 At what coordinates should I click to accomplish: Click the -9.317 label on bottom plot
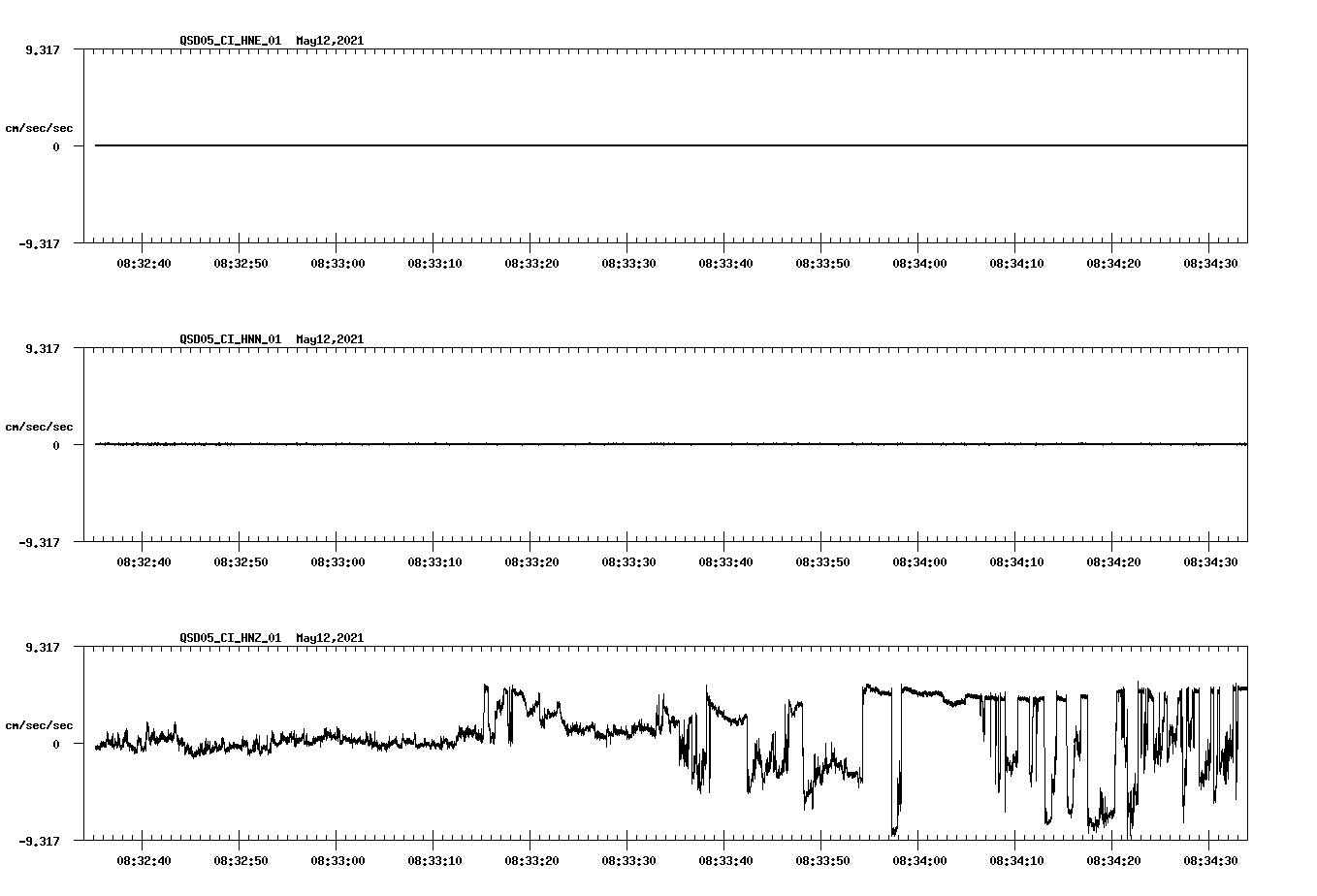point(37,841)
